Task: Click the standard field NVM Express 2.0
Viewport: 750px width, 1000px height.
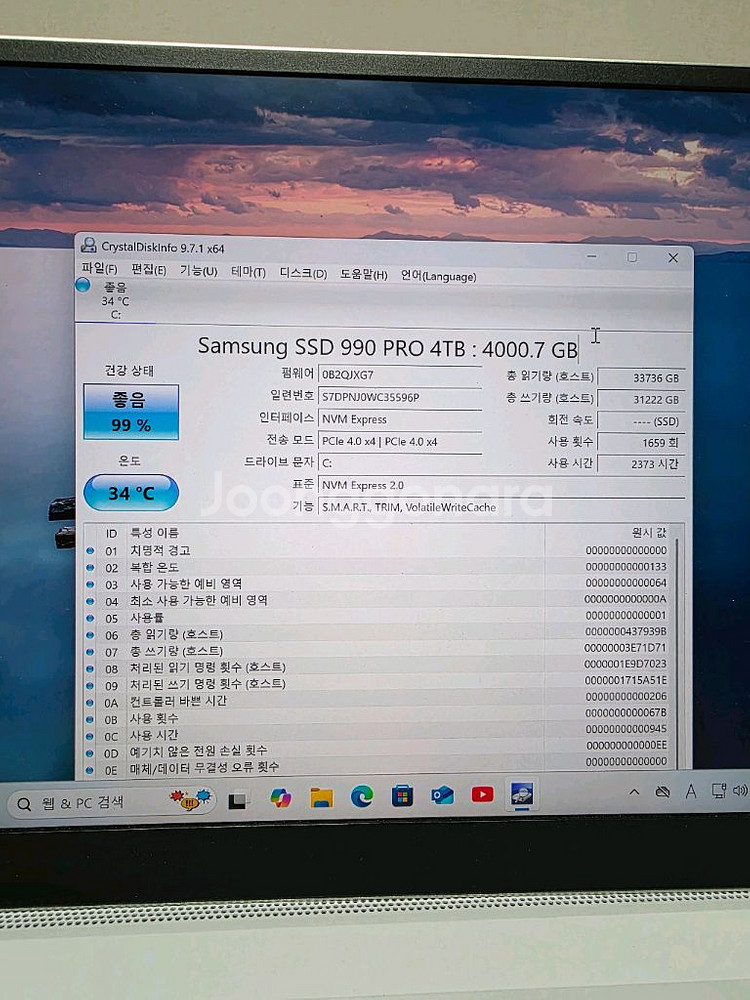Action: 501,485
